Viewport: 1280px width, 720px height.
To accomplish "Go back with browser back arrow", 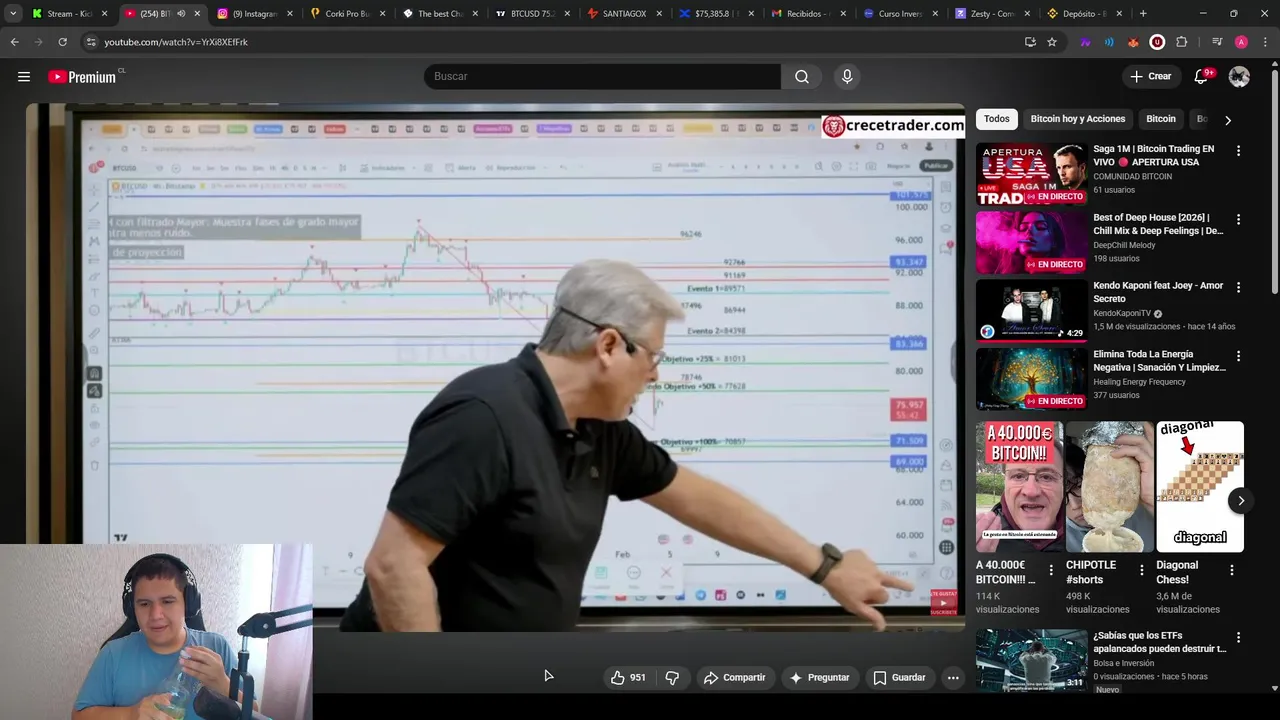I will click(14, 42).
